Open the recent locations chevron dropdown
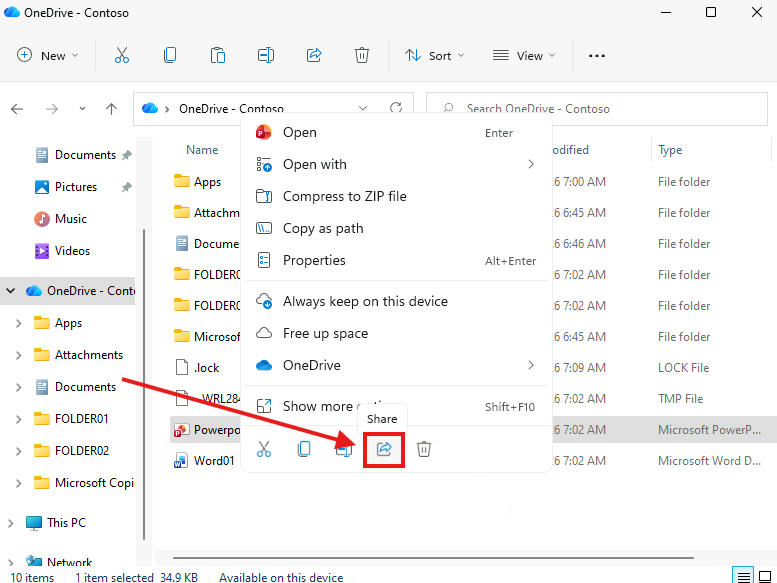777x583 pixels. (82, 108)
